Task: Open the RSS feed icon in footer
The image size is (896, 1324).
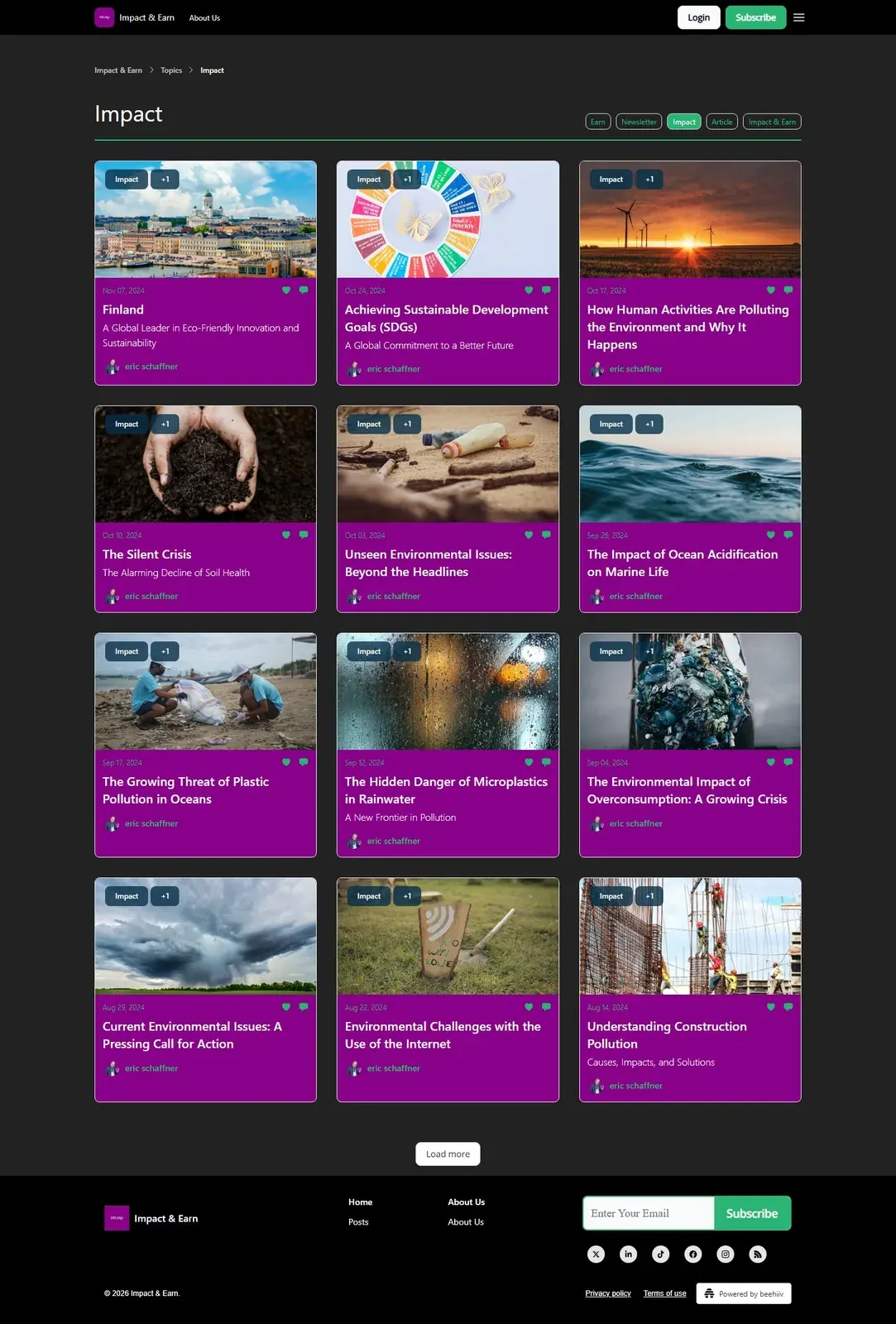Action: (758, 1254)
